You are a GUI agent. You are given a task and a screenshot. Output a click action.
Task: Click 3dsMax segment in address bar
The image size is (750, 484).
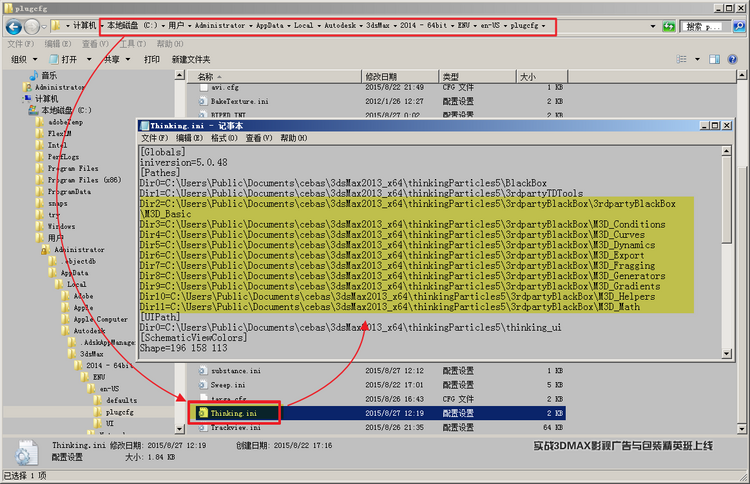pos(378,26)
